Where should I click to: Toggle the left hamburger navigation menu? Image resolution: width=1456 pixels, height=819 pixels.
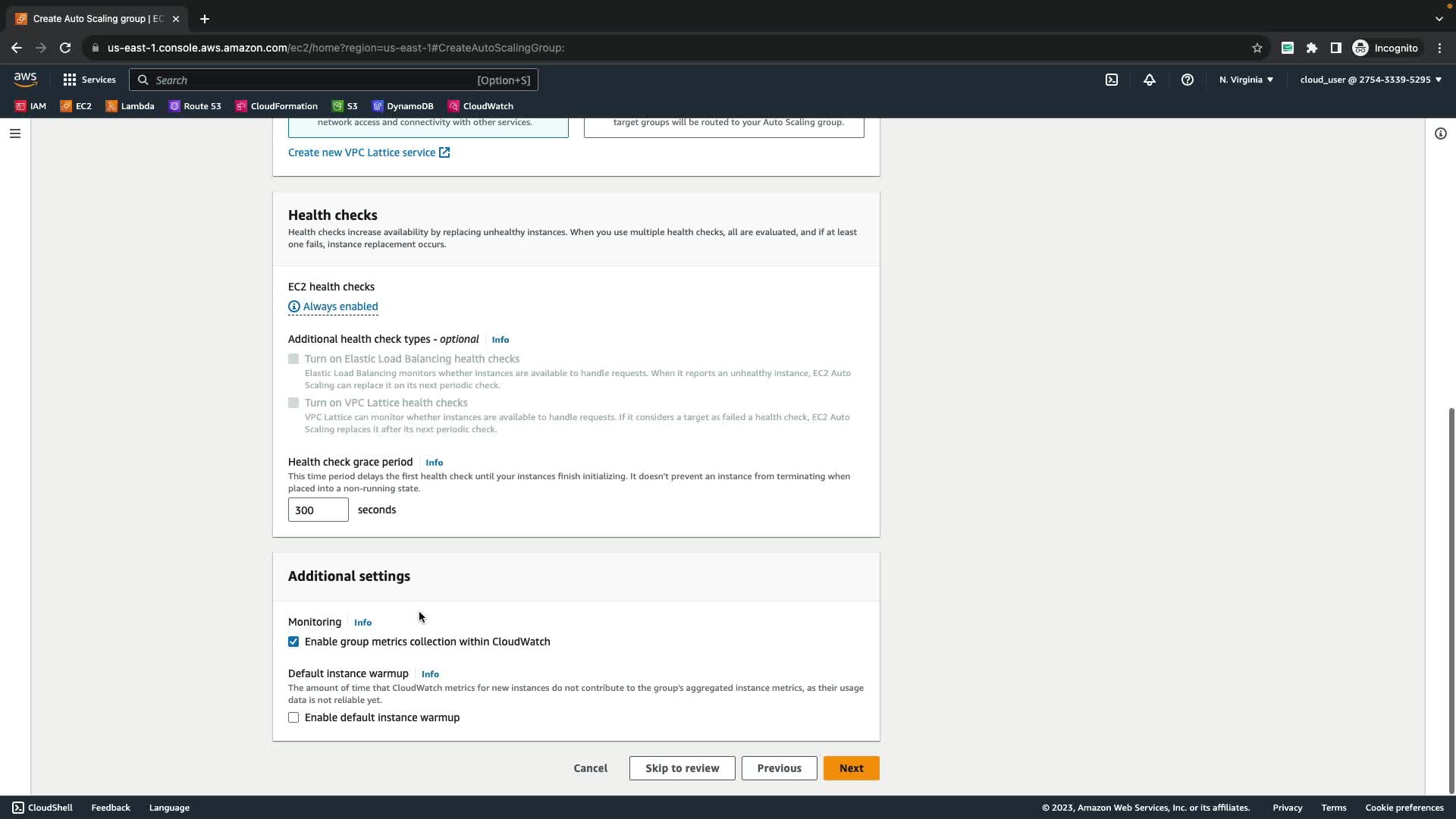point(15,133)
